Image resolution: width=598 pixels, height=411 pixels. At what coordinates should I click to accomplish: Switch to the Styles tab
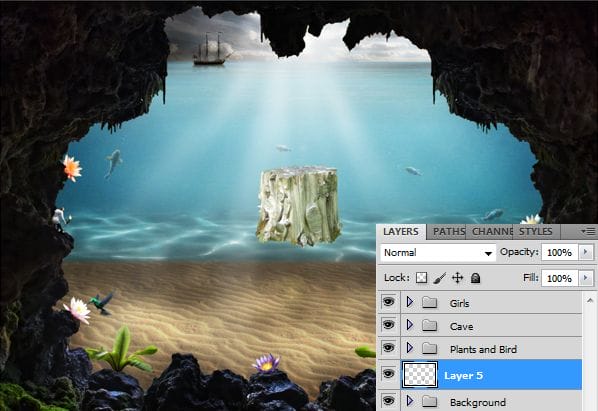535,231
